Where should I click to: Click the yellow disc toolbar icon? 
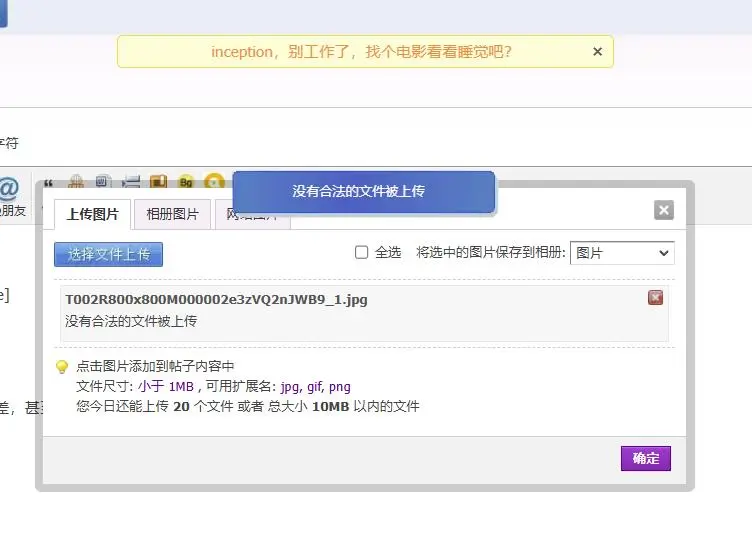click(x=213, y=182)
